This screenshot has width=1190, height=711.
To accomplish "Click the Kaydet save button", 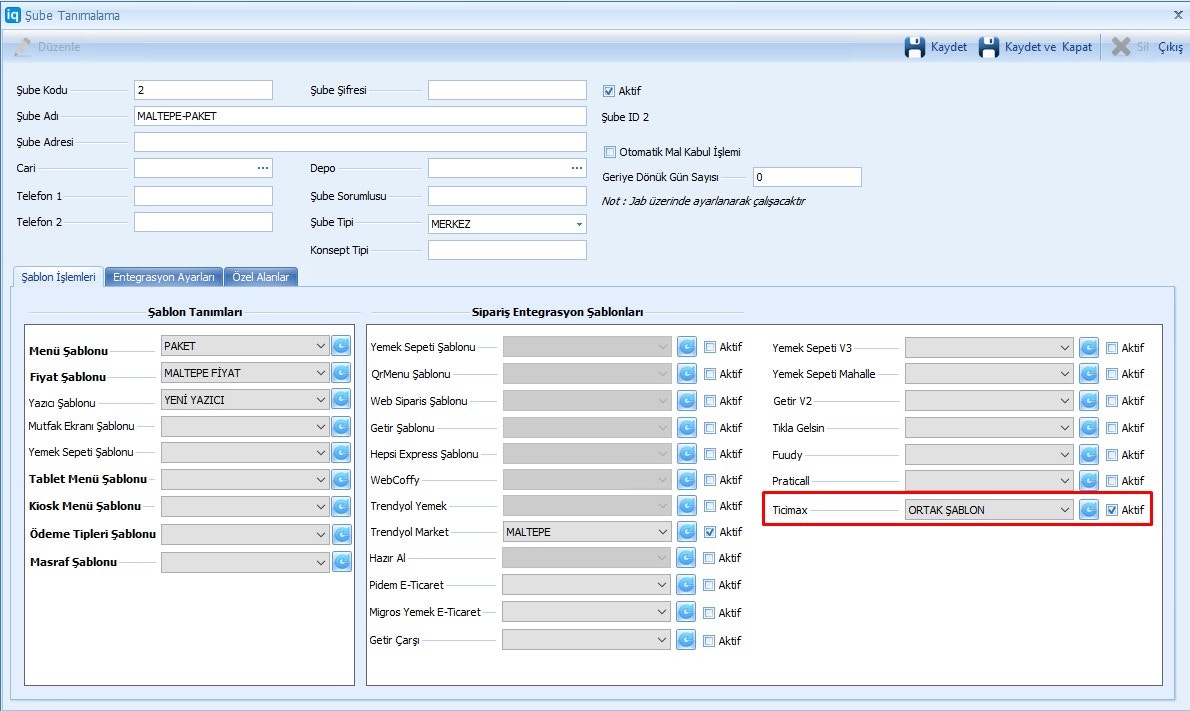I will pos(936,47).
